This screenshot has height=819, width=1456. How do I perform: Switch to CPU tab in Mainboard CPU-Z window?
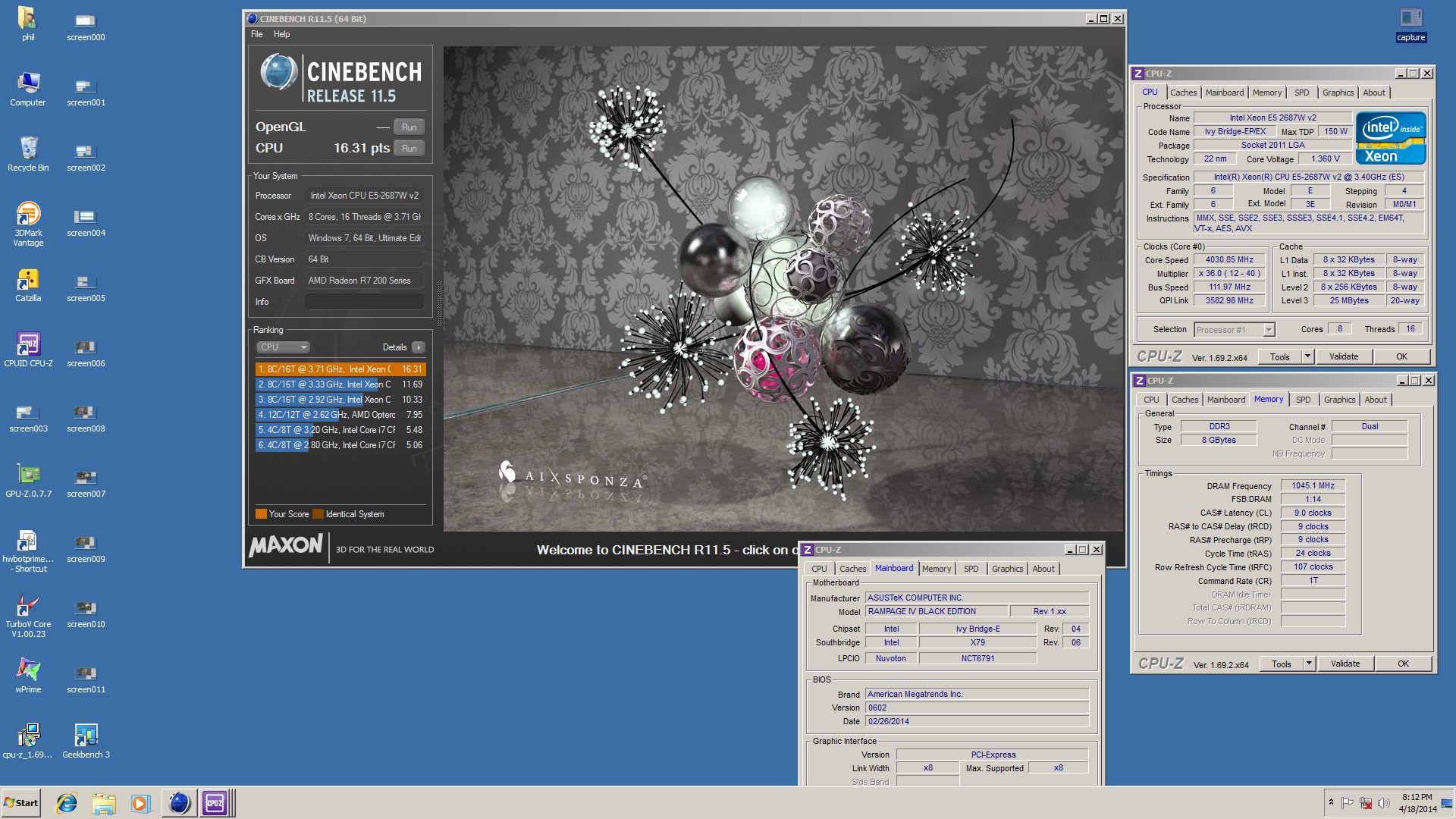point(819,569)
